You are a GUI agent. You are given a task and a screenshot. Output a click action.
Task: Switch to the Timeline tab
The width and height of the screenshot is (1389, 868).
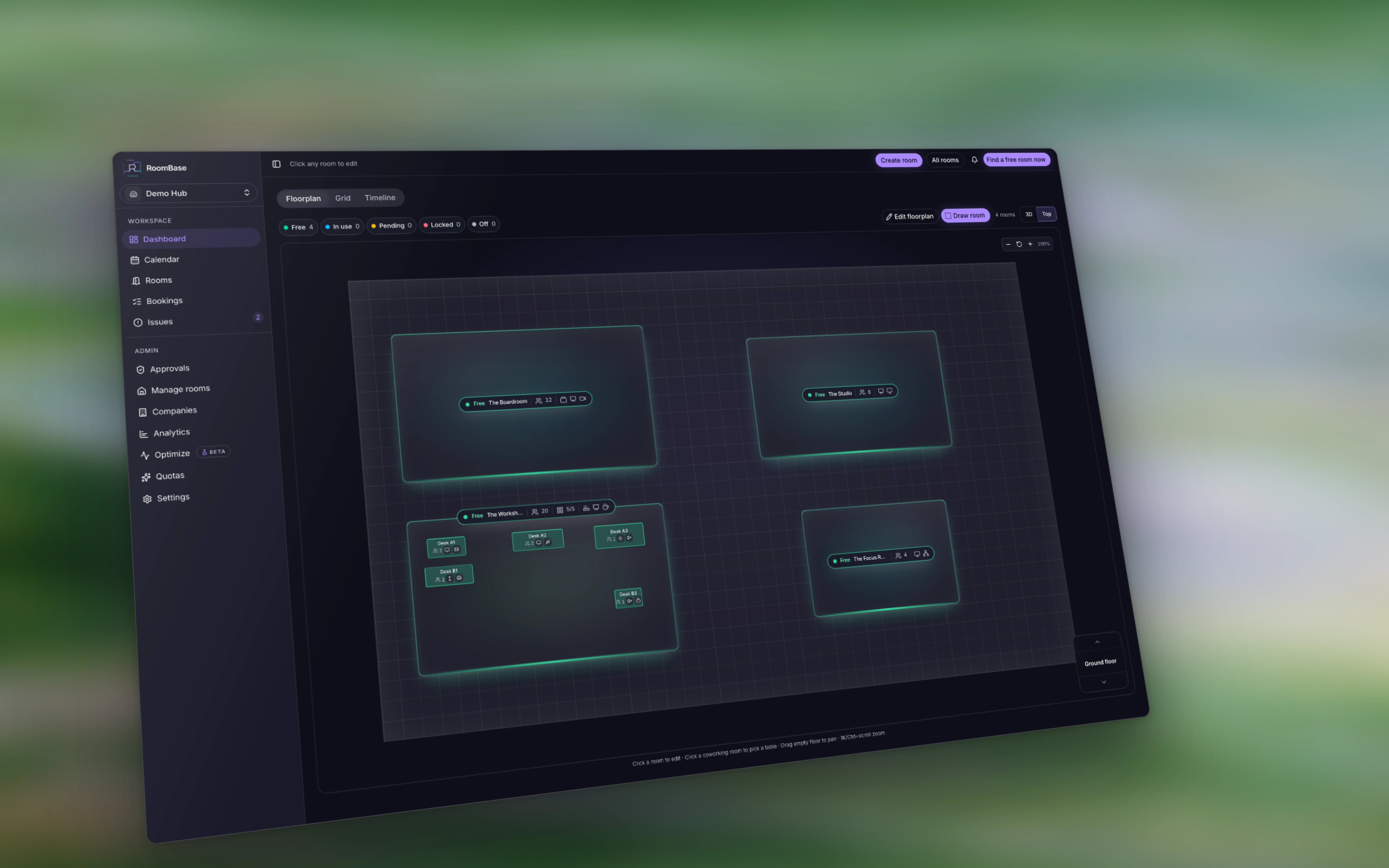coord(380,197)
